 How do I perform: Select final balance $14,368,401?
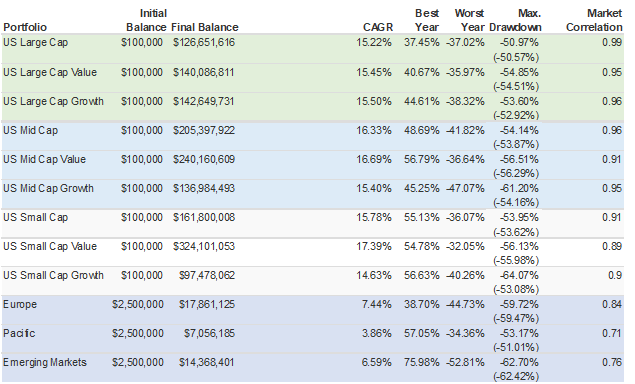207,362
